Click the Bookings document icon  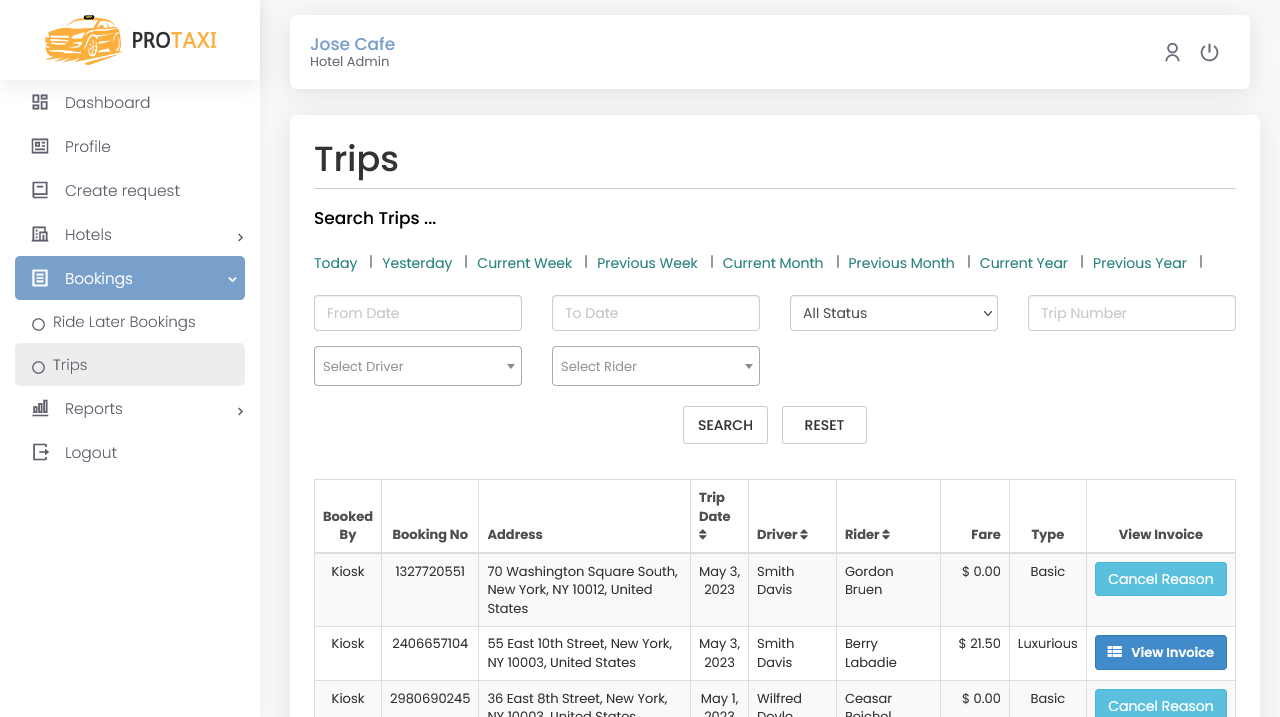40,278
